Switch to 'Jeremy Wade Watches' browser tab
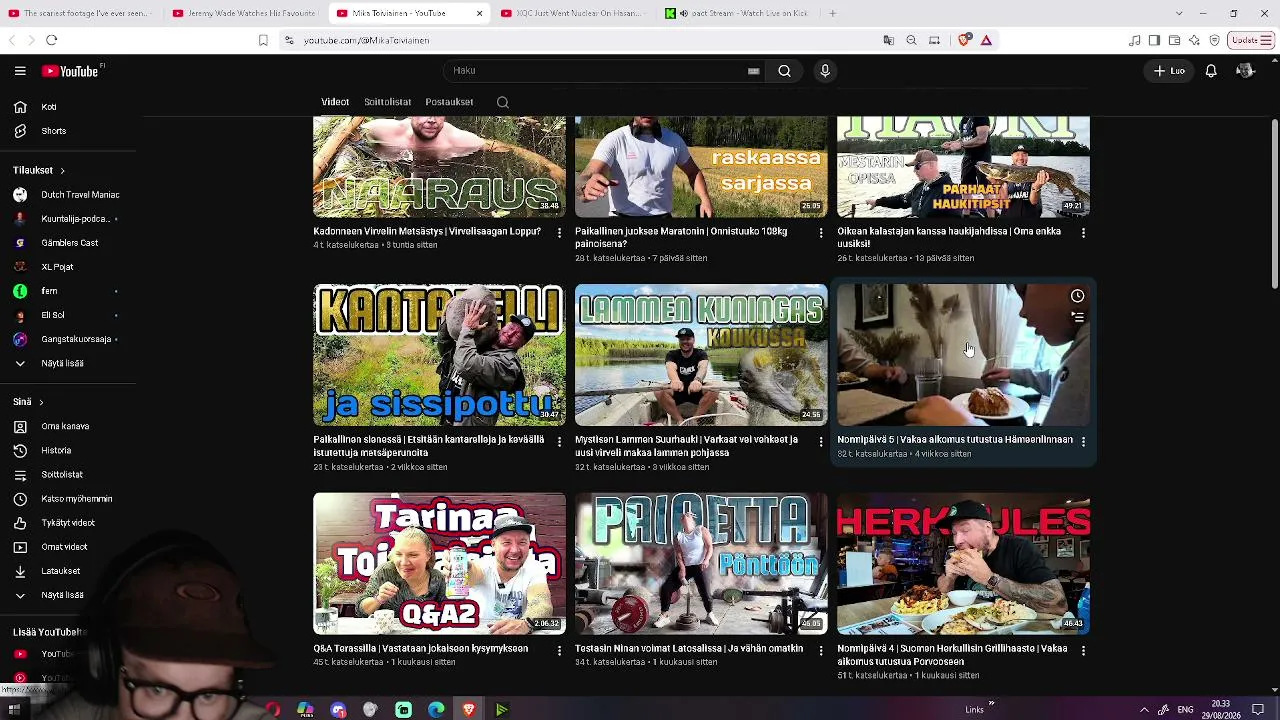Viewport: 1280px width, 720px height. pyautogui.click(x=245, y=13)
